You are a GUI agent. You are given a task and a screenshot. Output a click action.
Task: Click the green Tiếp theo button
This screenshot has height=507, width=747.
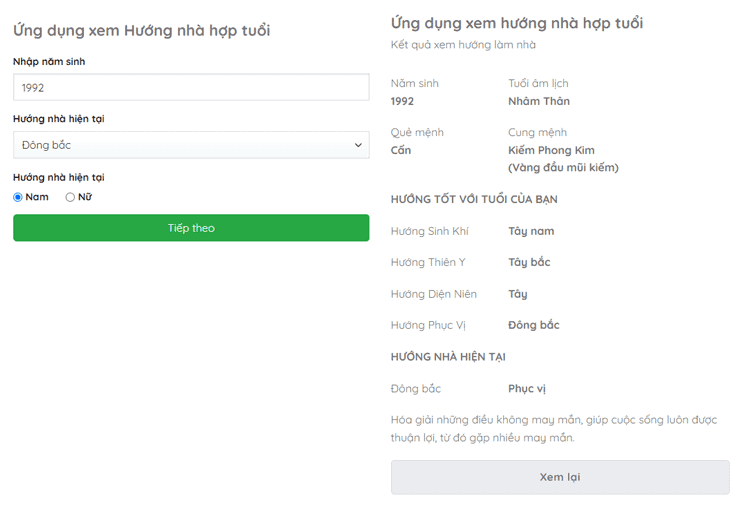click(x=191, y=228)
